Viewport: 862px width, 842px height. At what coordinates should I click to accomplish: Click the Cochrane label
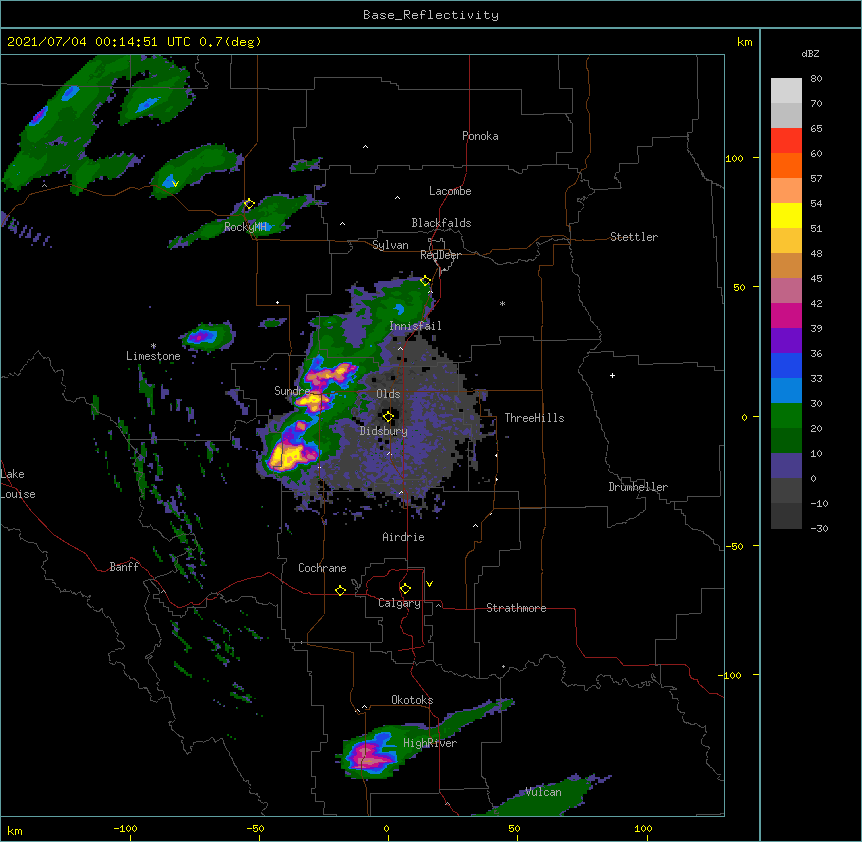pyautogui.click(x=322, y=568)
